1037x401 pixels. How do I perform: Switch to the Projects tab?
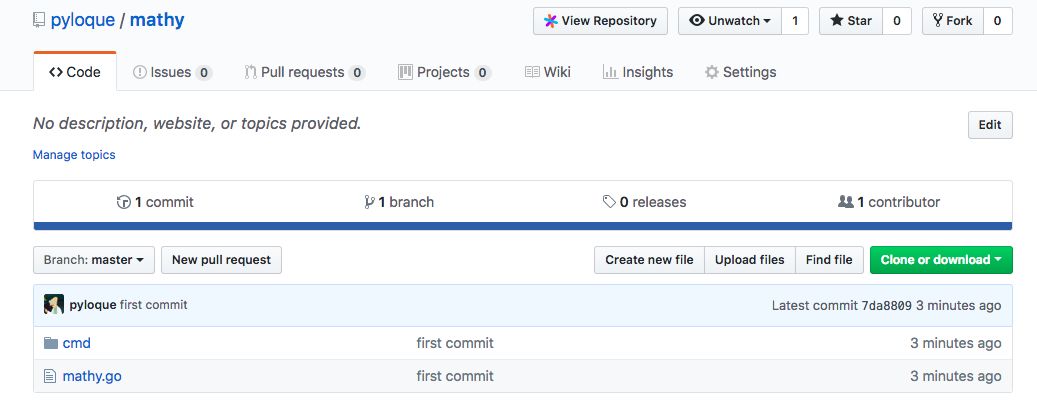tap(444, 72)
